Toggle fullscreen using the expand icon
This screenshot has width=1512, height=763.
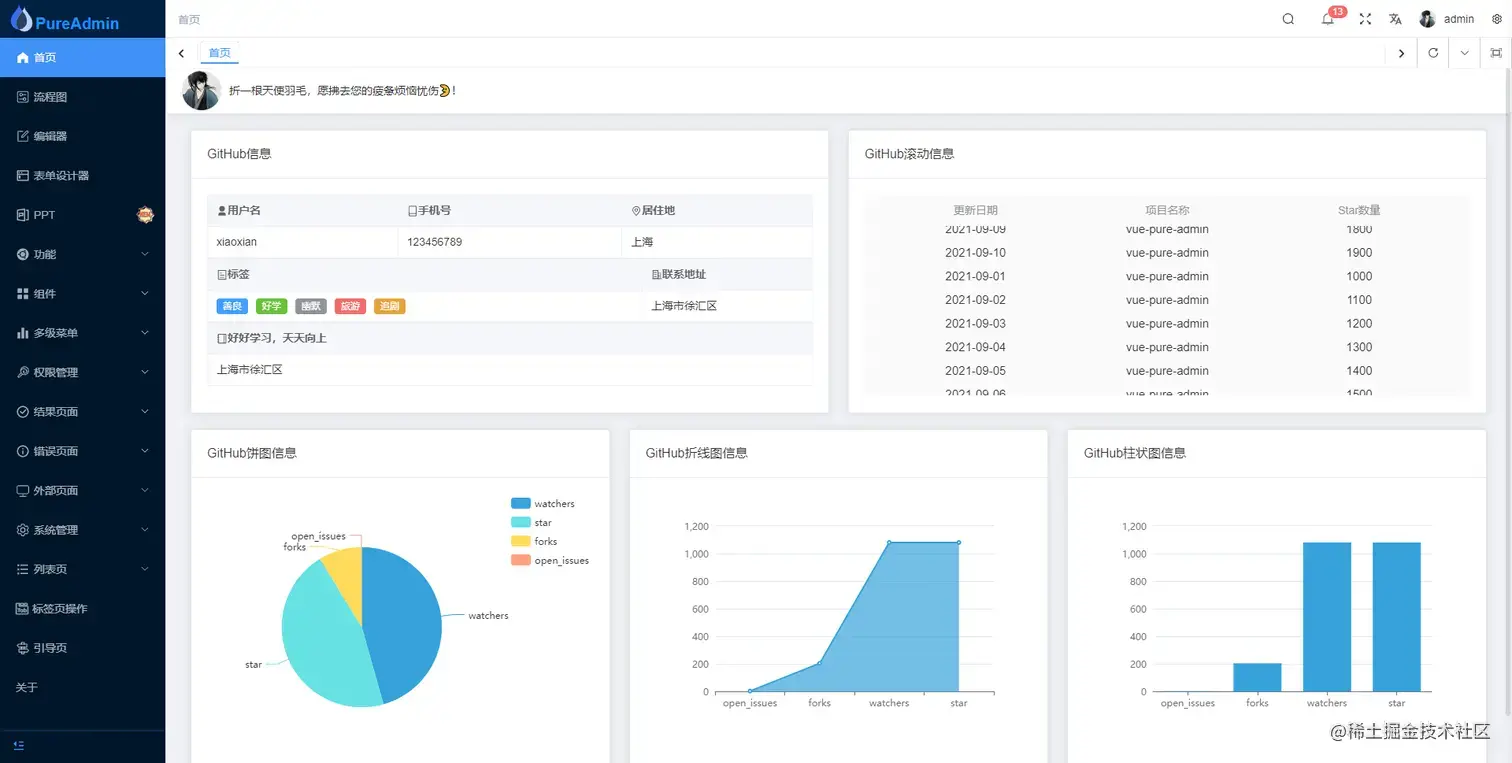[1365, 19]
